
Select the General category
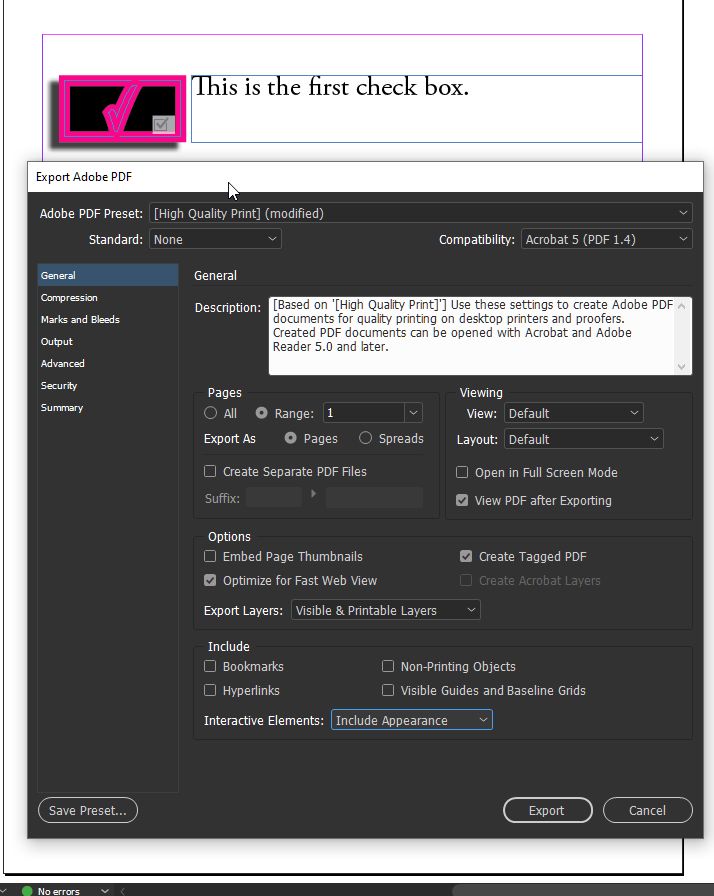tap(108, 275)
